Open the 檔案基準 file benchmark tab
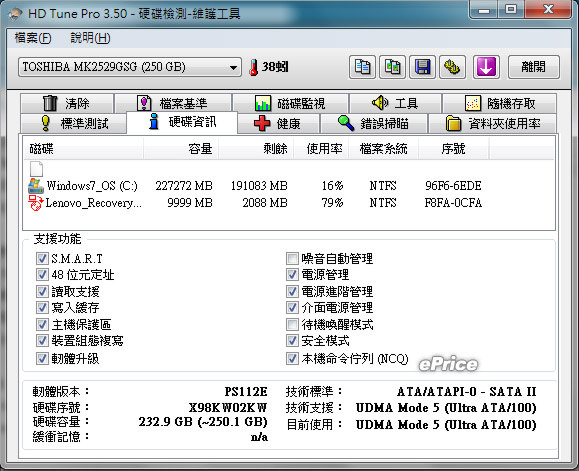The height and width of the screenshot is (471, 579). coord(173,103)
